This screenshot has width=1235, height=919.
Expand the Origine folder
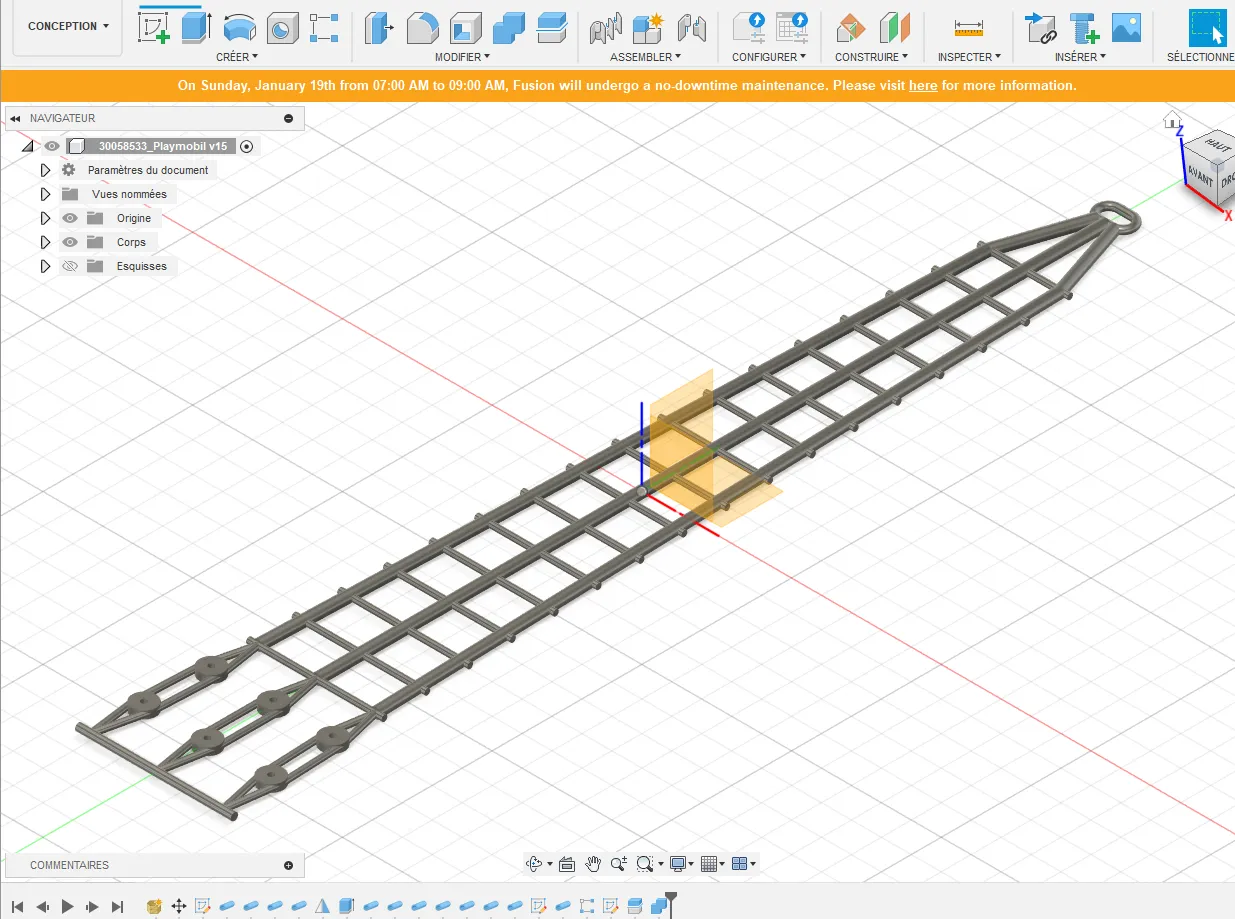[45, 218]
